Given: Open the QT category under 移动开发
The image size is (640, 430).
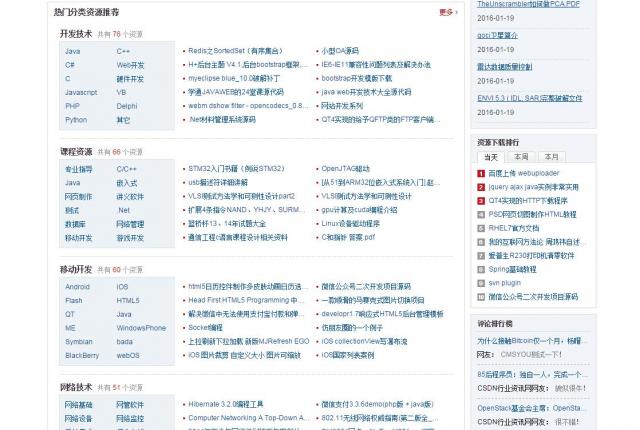Looking at the screenshot, I should point(70,314).
